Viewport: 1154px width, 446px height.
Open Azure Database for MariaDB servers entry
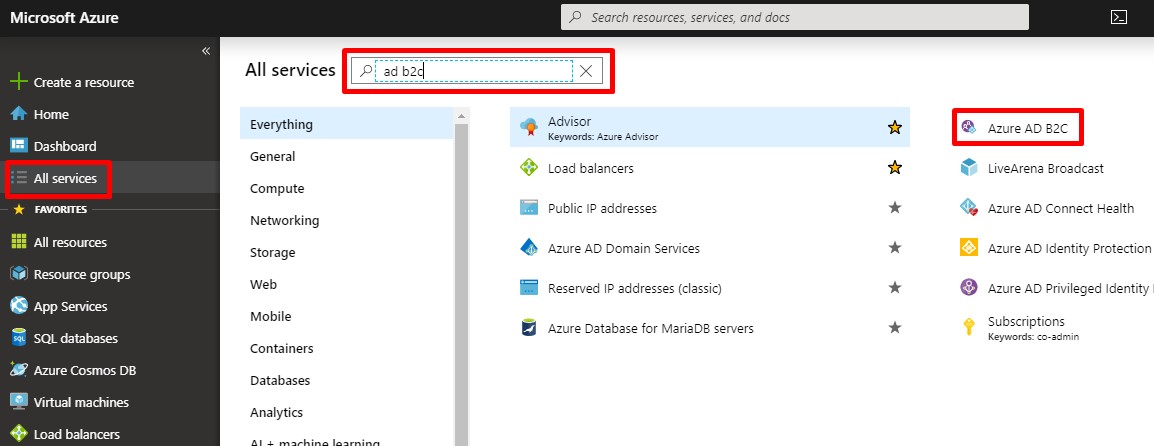click(x=651, y=328)
